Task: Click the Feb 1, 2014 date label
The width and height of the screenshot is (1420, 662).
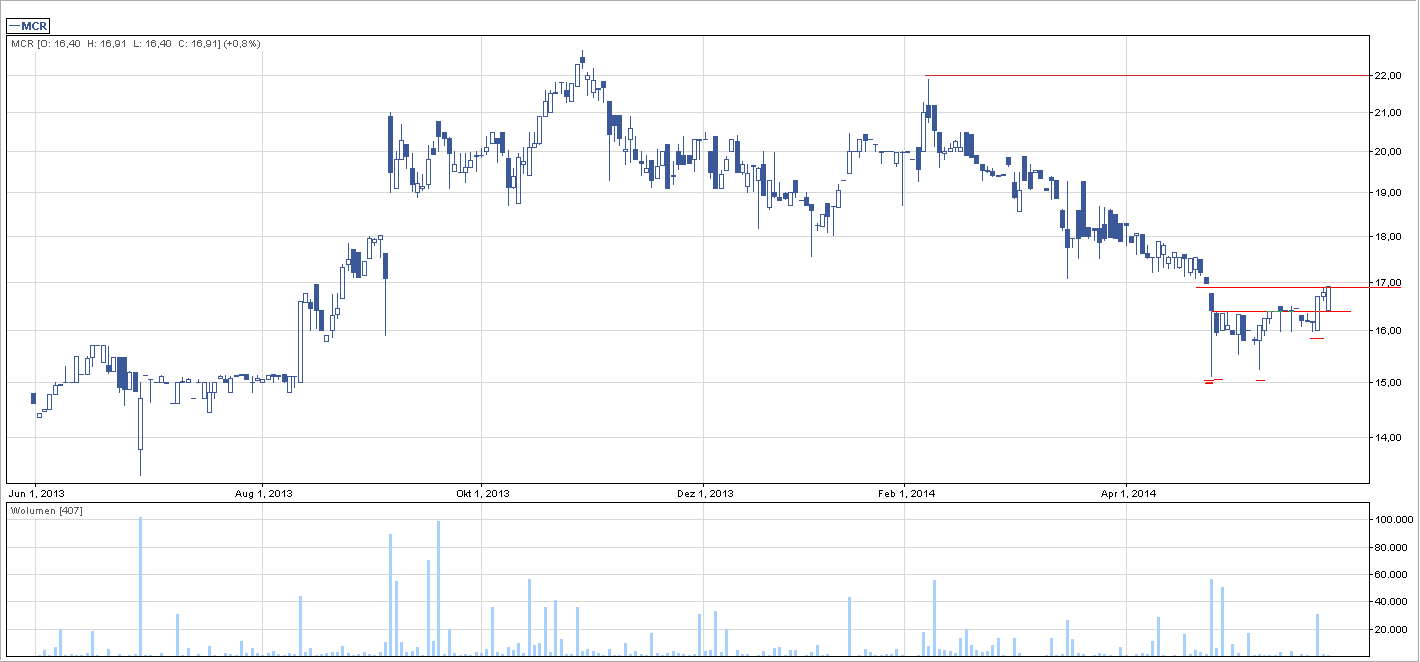Action: pos(906,493)
